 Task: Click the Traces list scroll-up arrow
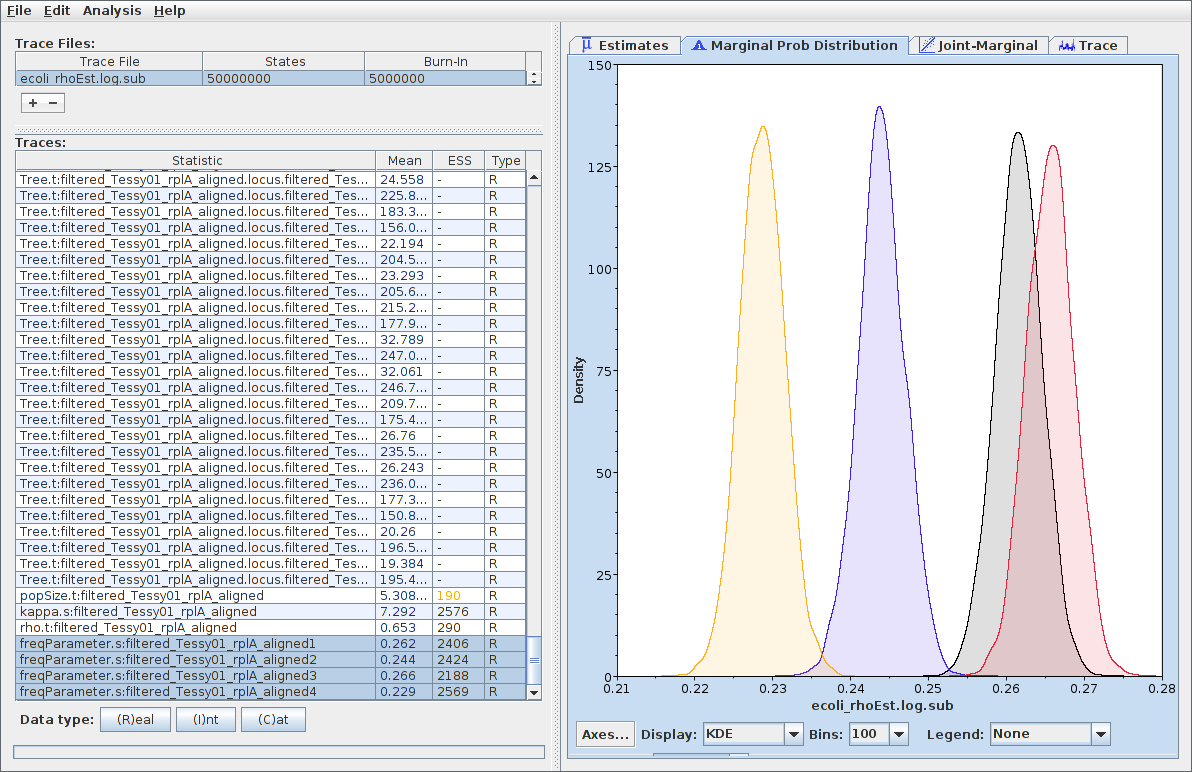(534, 178)
